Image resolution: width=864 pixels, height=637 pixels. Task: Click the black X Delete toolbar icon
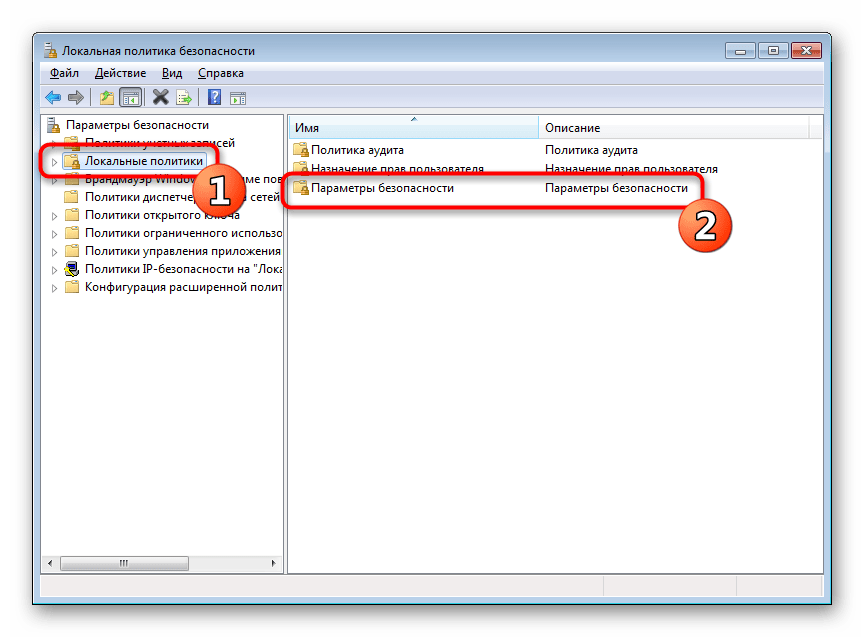160,97
